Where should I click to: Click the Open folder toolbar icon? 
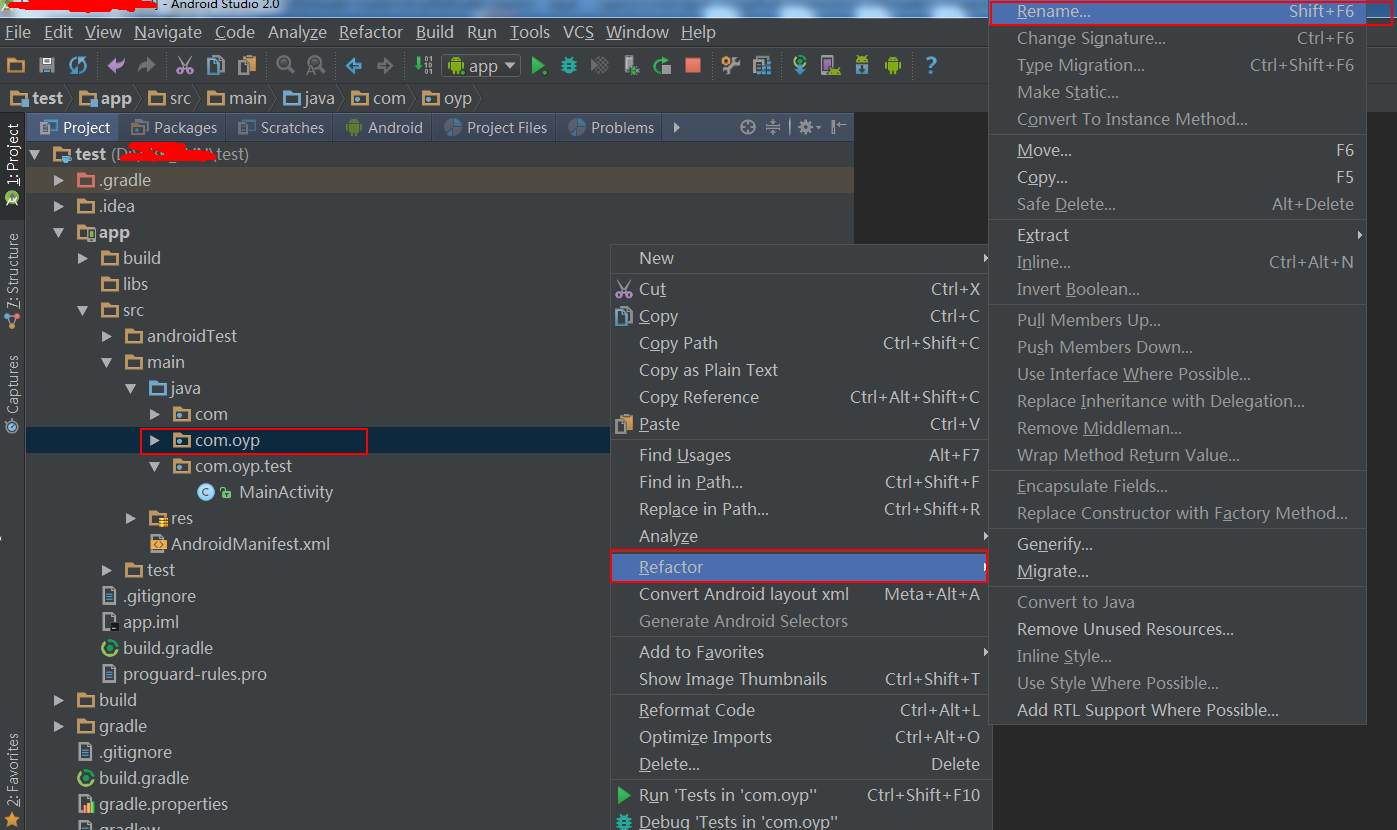tap(16, 65)
